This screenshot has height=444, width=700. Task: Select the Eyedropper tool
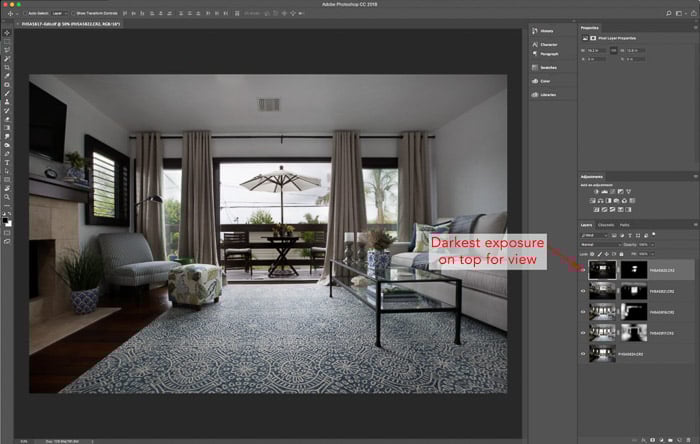click(x=7, y=76)
